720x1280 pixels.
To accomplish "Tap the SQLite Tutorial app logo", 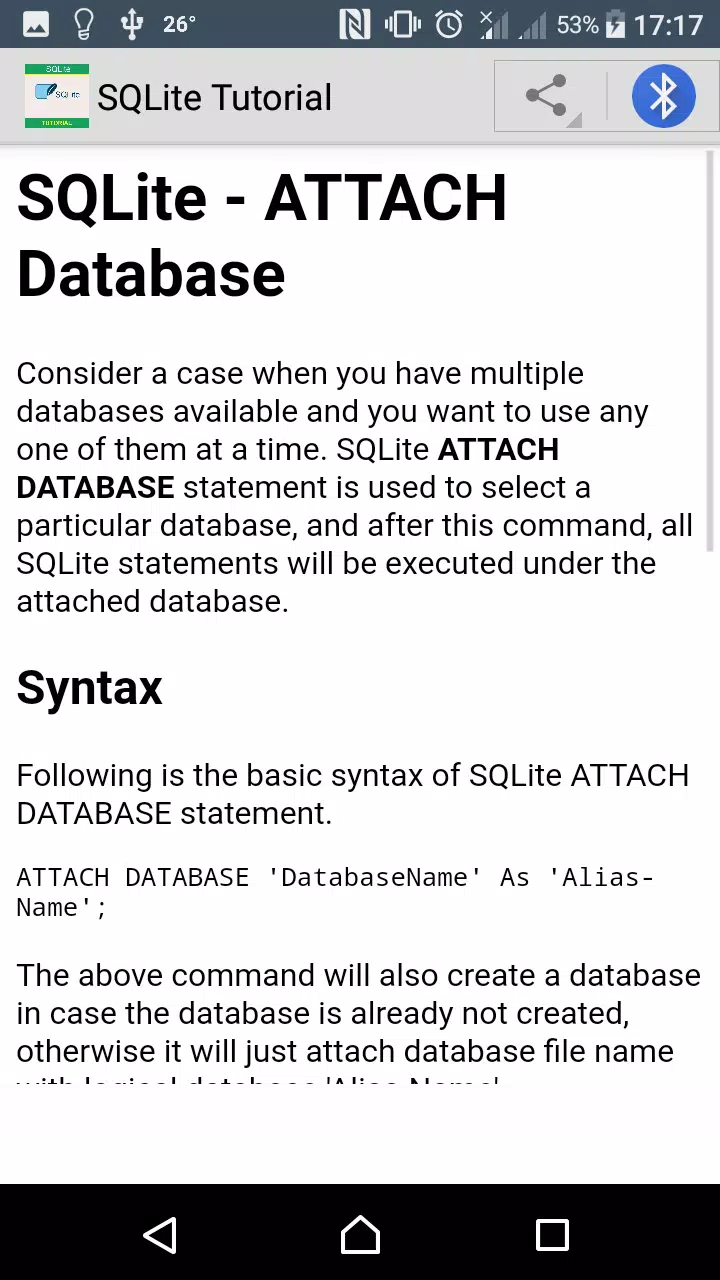I will 57,96.
